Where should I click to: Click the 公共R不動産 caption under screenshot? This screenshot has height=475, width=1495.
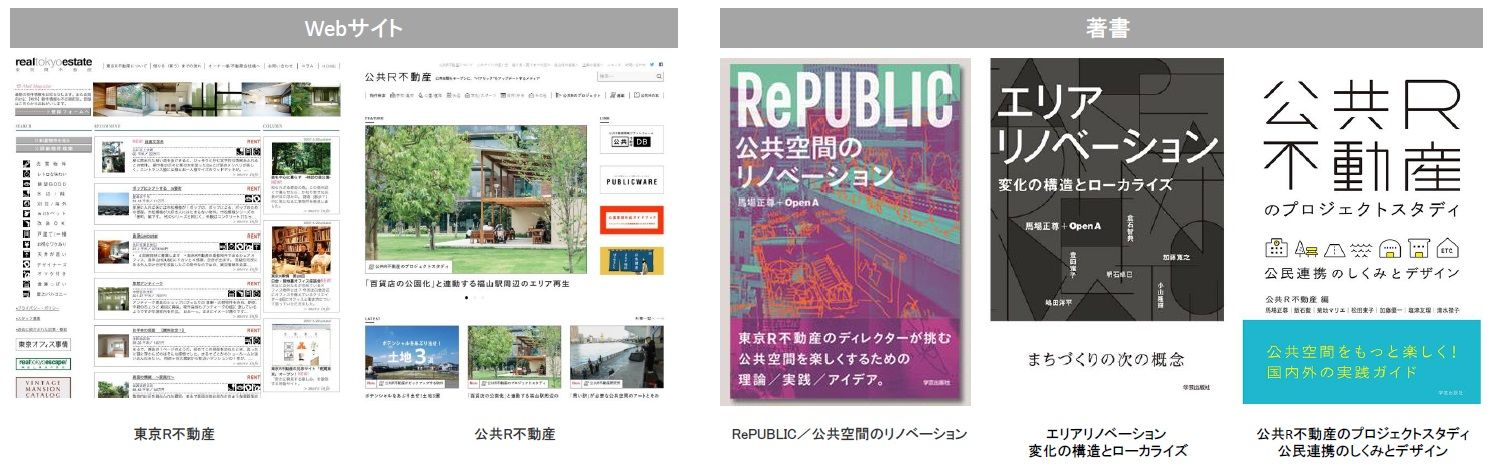tap(515, 435)
